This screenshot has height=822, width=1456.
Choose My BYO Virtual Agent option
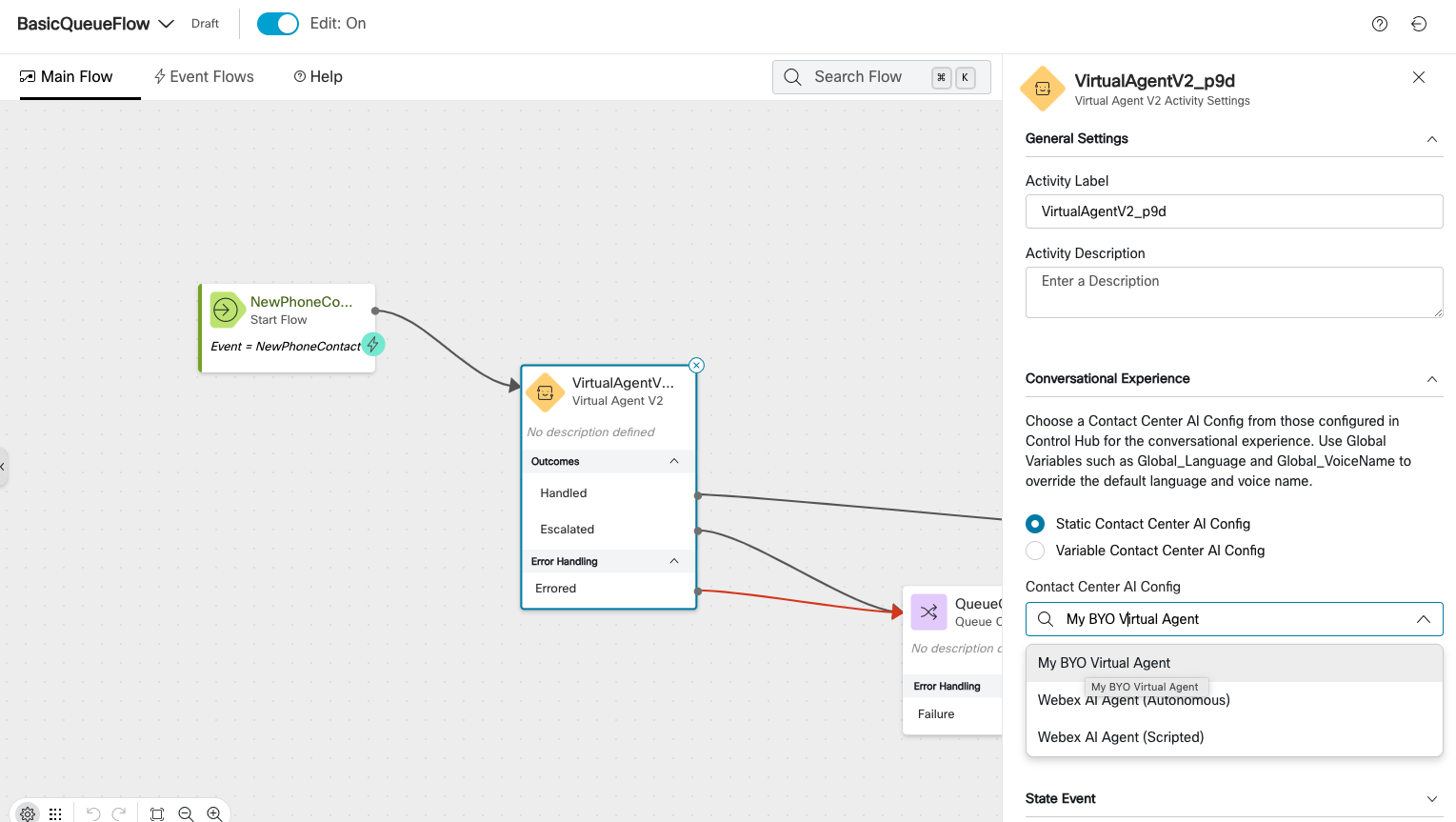pos(1234,663)
